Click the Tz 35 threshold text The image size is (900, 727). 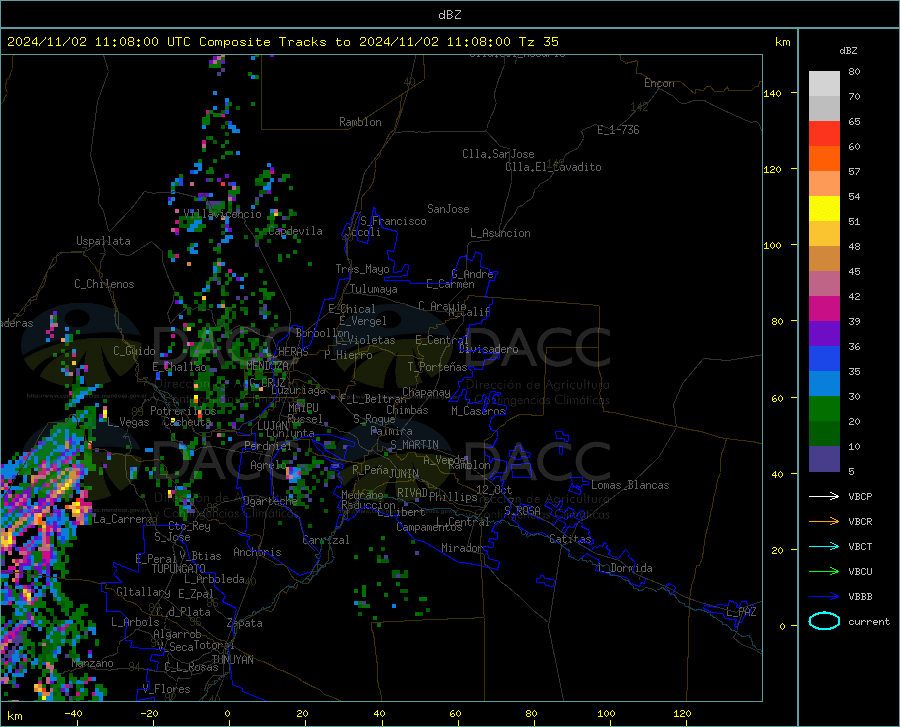coord(538,42)
